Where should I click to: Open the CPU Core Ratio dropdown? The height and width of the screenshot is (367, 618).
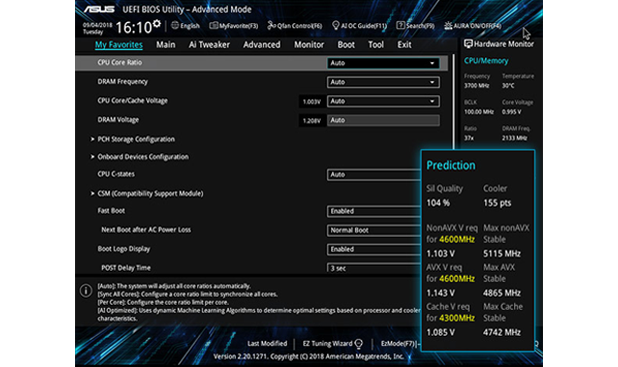tap(383, 63)
